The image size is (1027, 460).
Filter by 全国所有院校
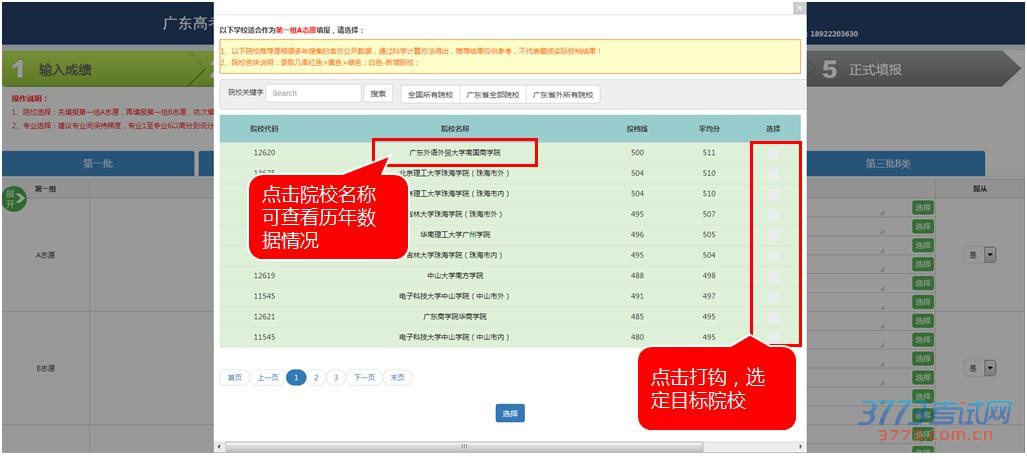pos(428,95)
